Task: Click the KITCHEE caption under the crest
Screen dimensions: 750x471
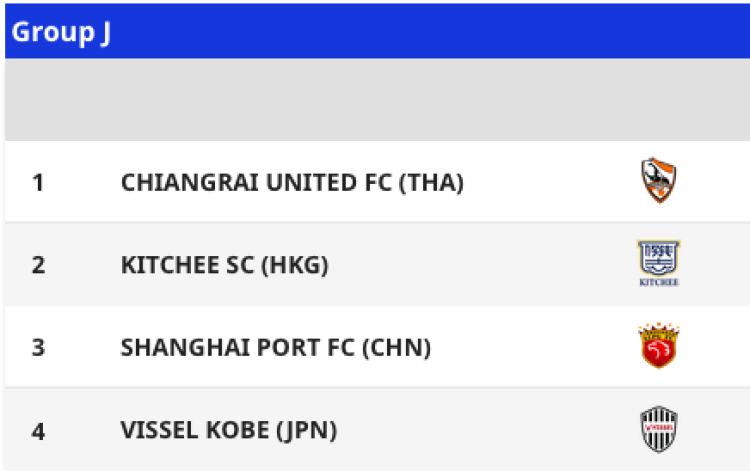Action: [659, 283]
